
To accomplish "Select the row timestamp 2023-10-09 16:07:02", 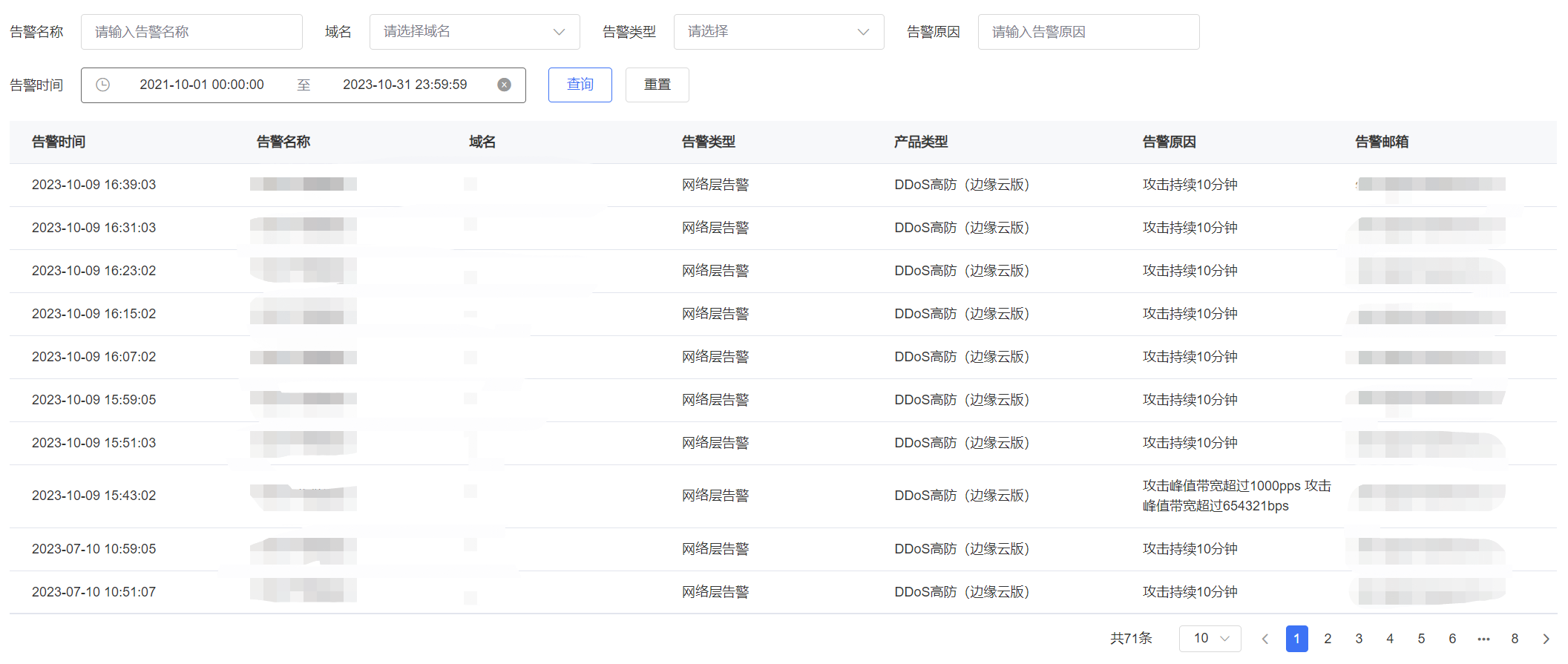I will (x=94, y=357).
